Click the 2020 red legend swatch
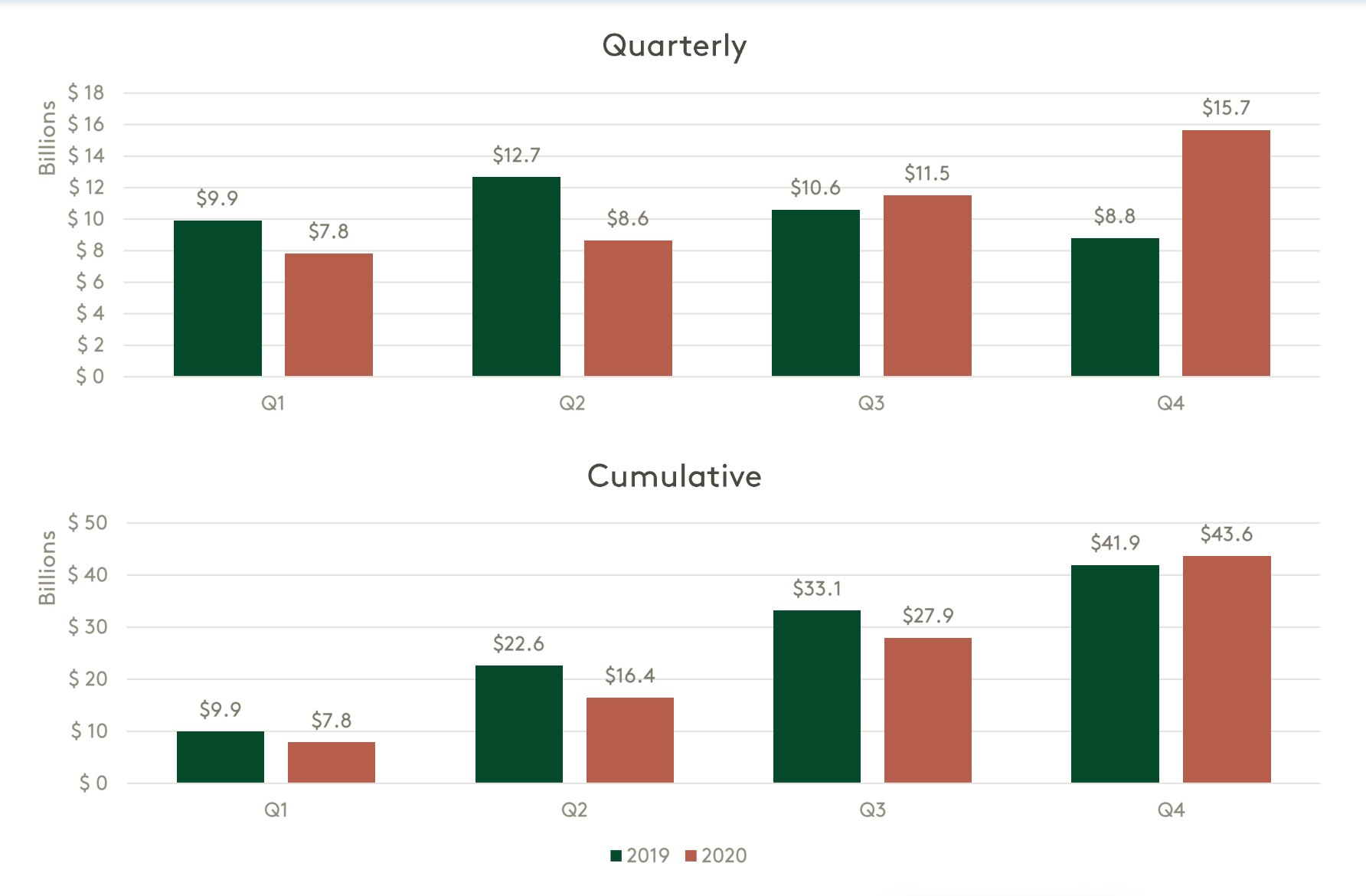 [691, 855]
